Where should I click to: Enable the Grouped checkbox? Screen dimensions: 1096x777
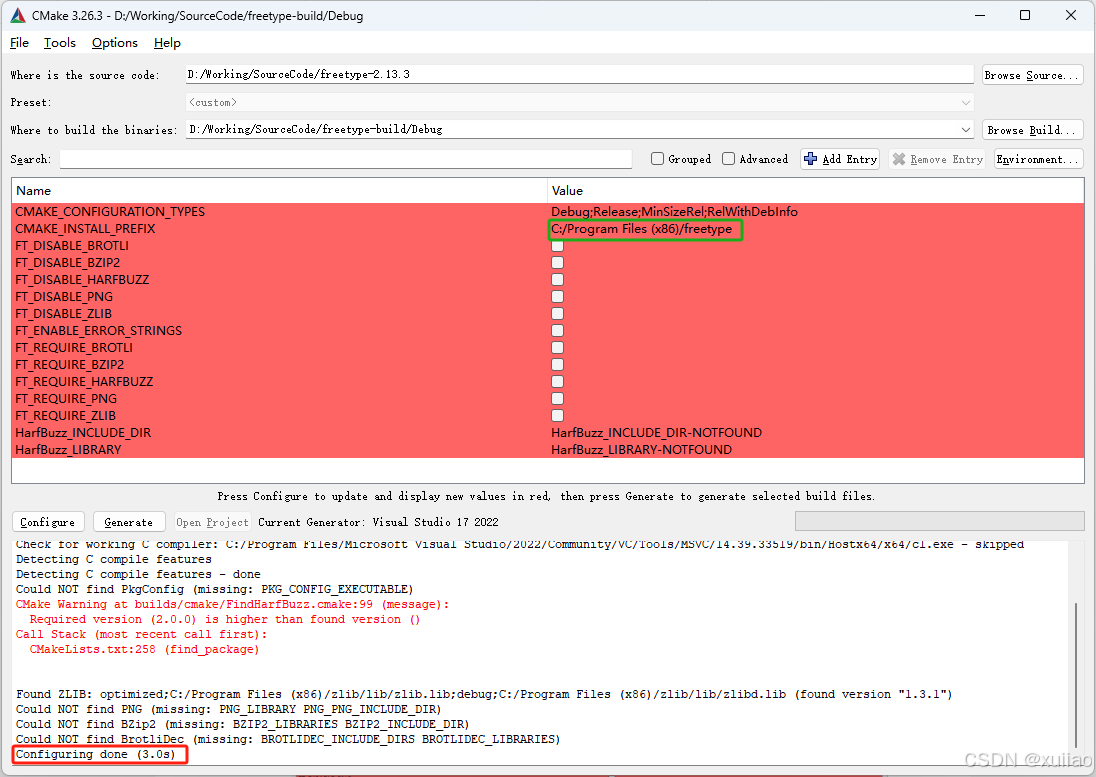657,158
